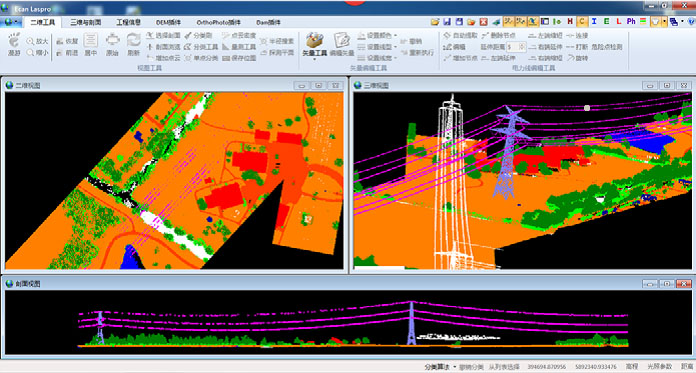This screenshot has height=373, width=696.
Task: Toggle the first highlighted point-cloud display button
Action: pyautogui.click(x=509, y=21)
